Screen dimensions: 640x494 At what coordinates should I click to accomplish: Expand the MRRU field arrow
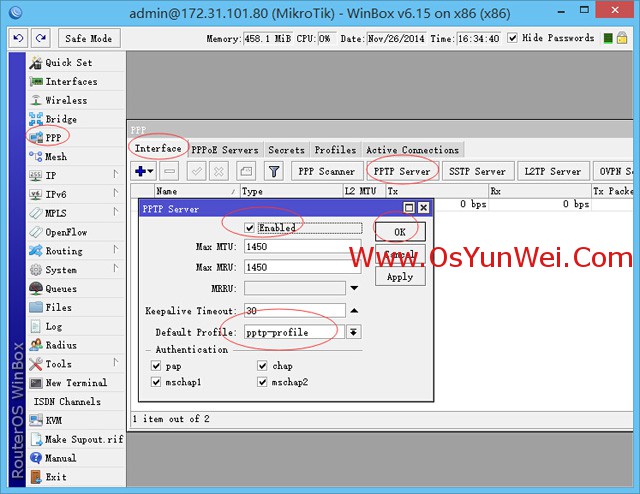pyautogui.click(x=354, y=288)
